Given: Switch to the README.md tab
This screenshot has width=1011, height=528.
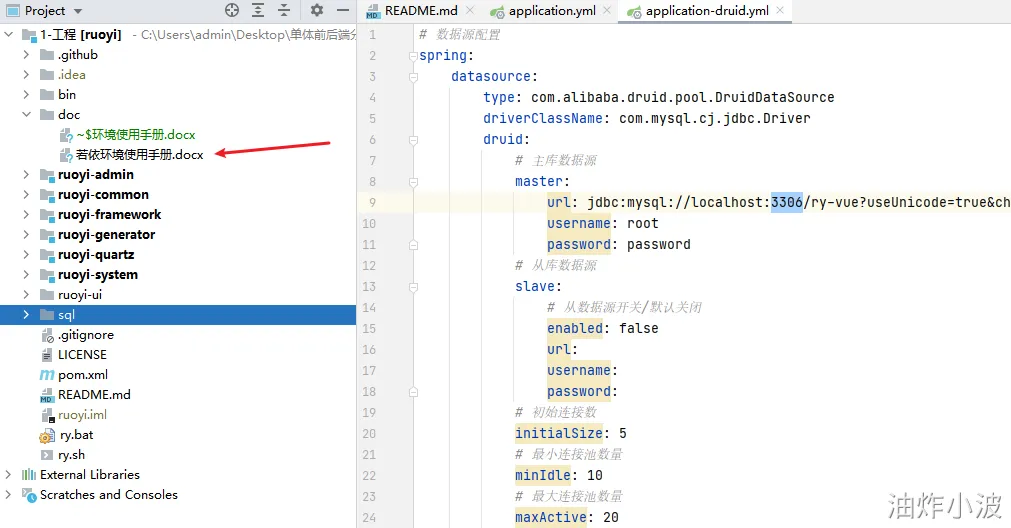Looking at the screenshot, I should (x=420, y=11).
